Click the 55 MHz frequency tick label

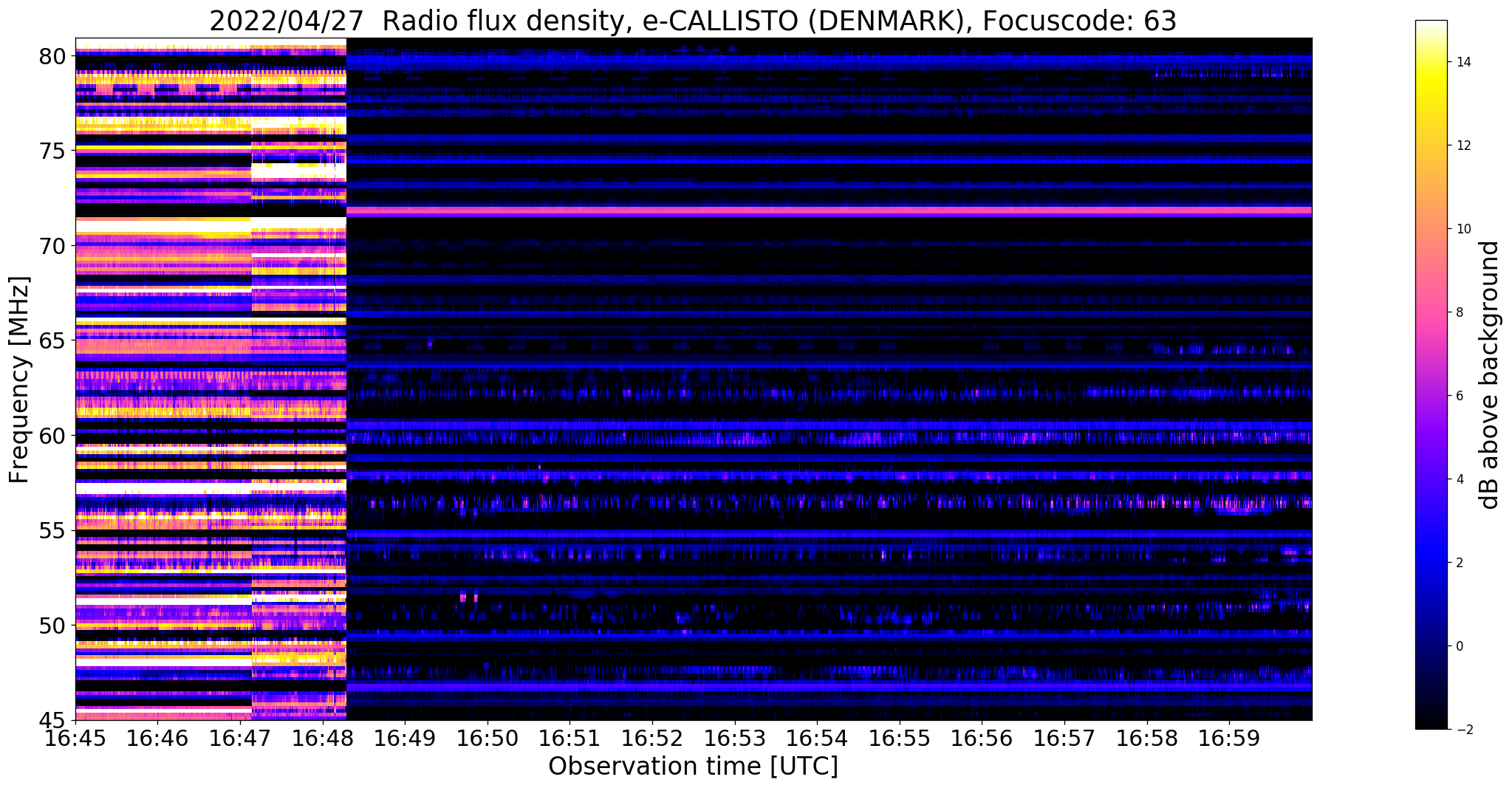click(52, 531)
